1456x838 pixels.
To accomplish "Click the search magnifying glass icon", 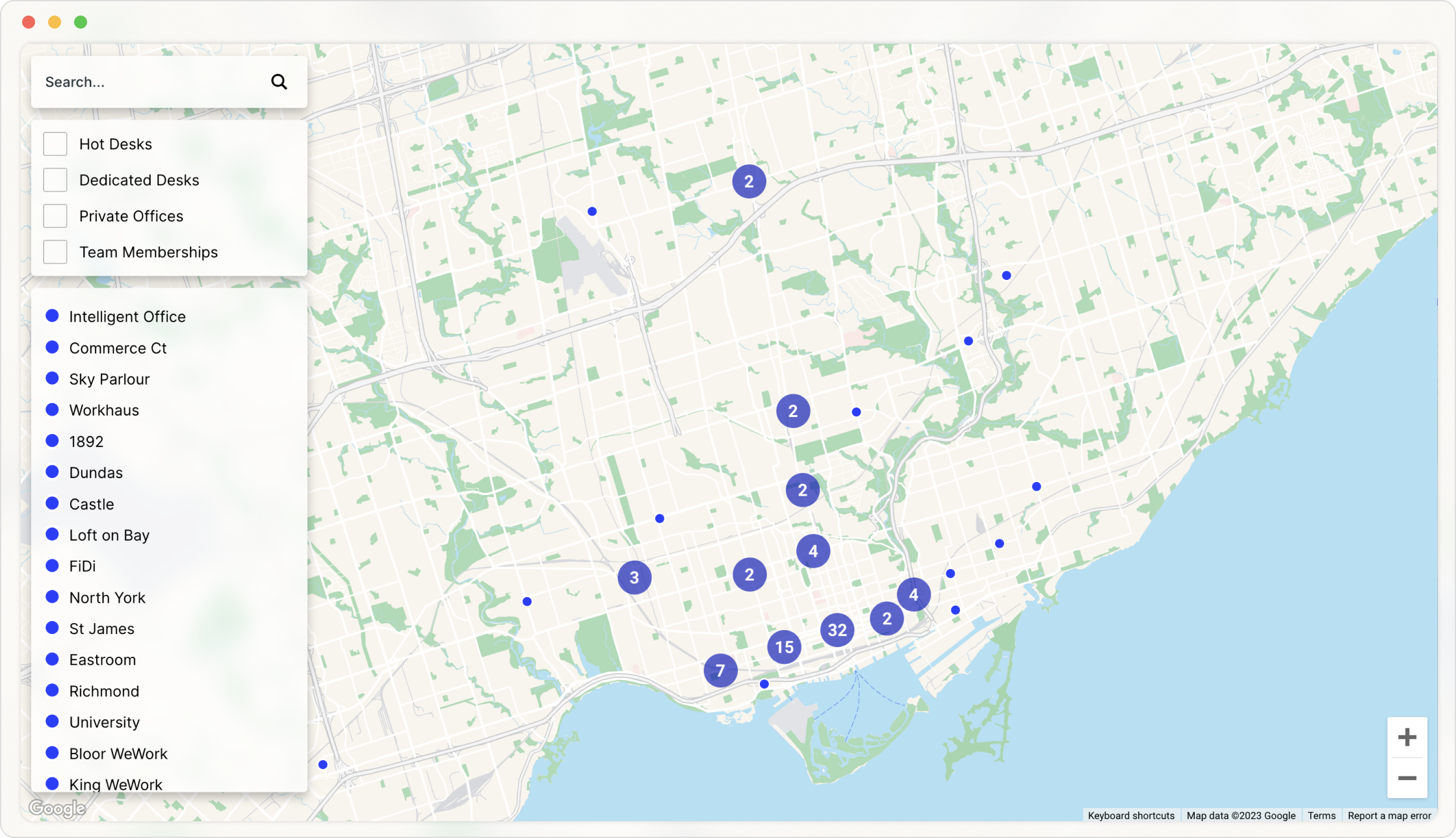I will [279, 82].
